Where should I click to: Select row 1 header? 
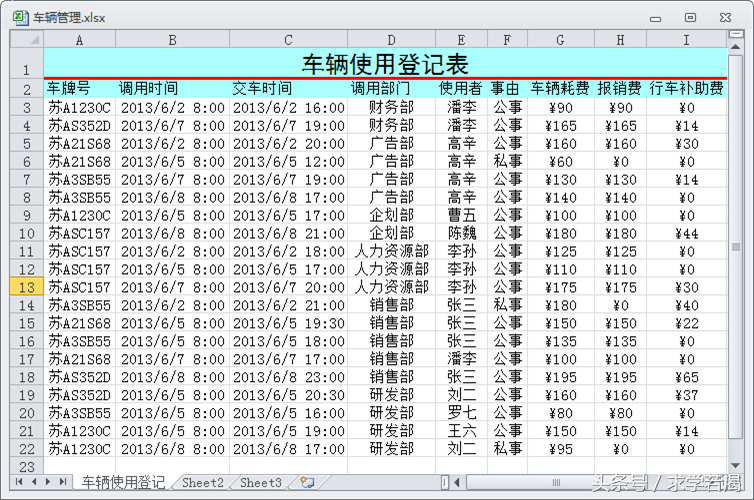(27, 63)
